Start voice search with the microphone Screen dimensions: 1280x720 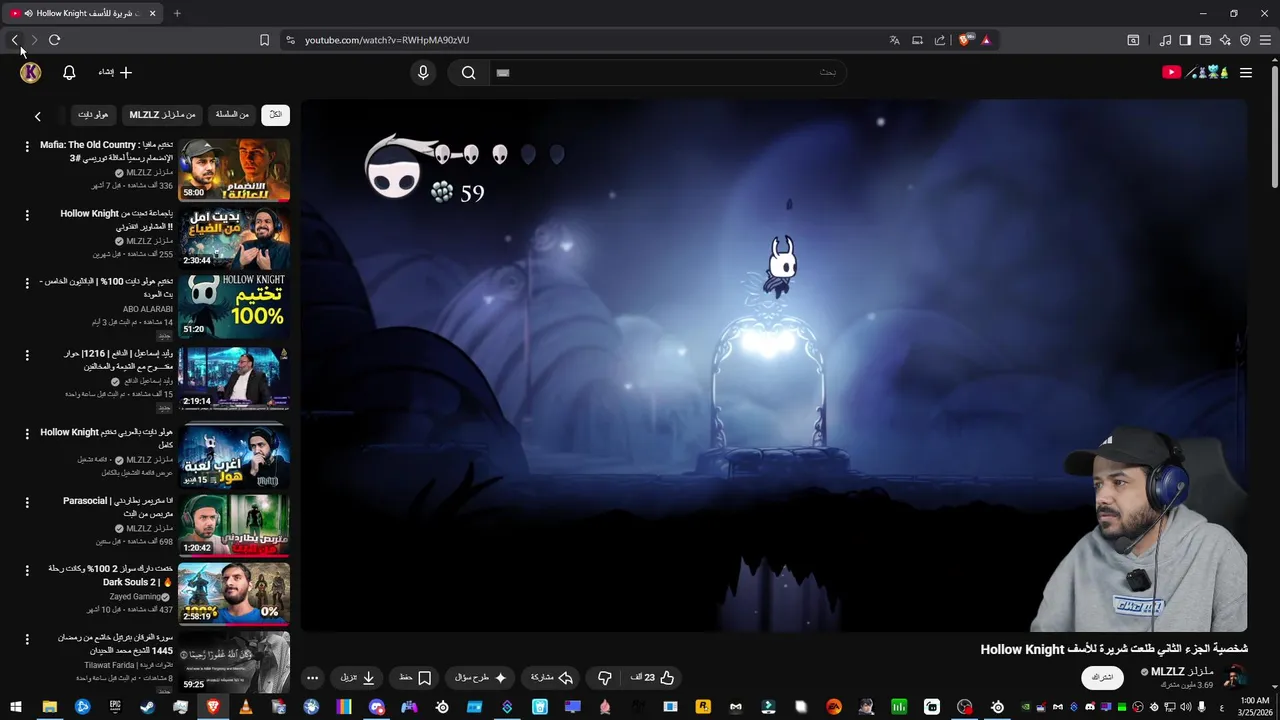coord(423,72)
